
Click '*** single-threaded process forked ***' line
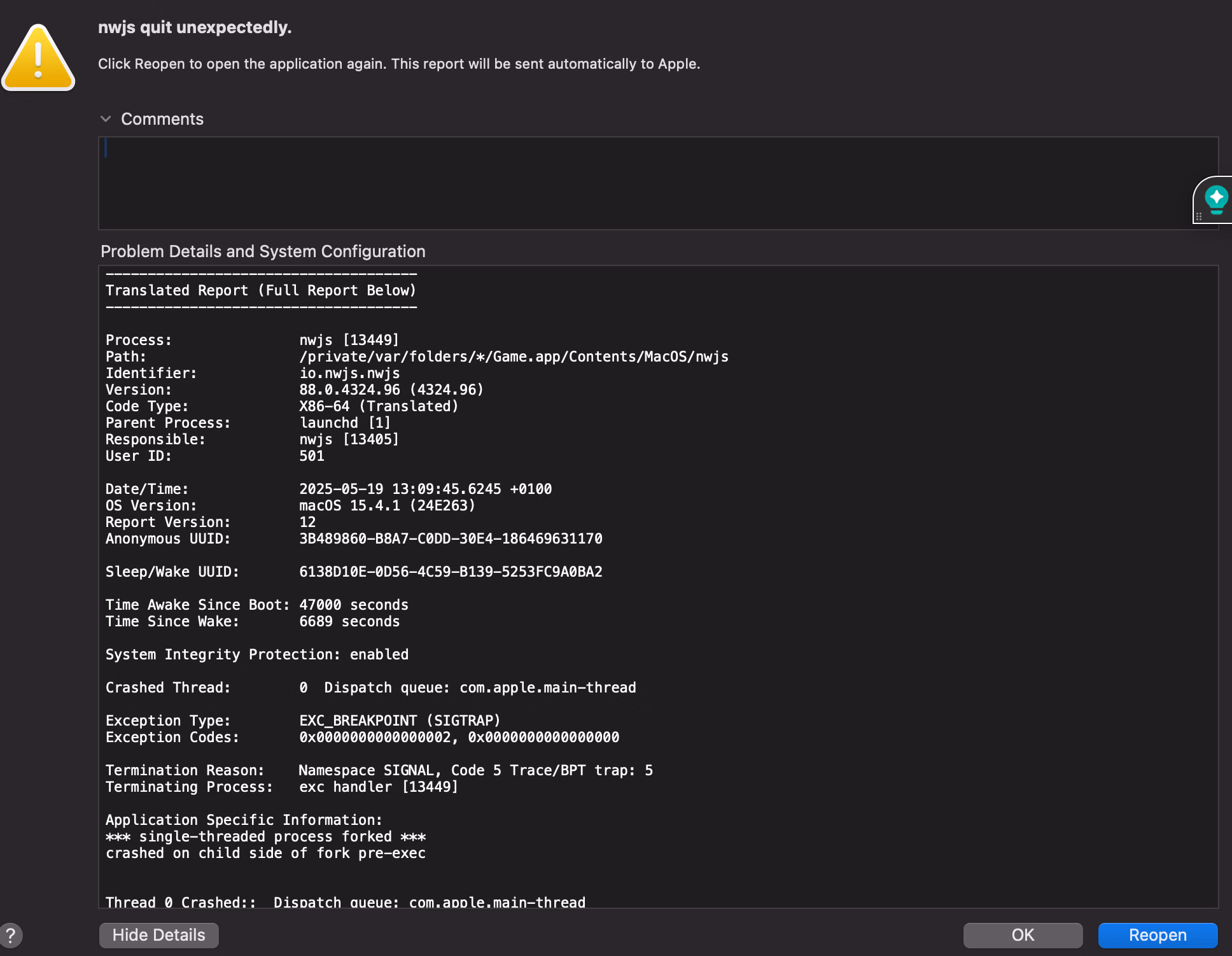(x=265, y=836)
